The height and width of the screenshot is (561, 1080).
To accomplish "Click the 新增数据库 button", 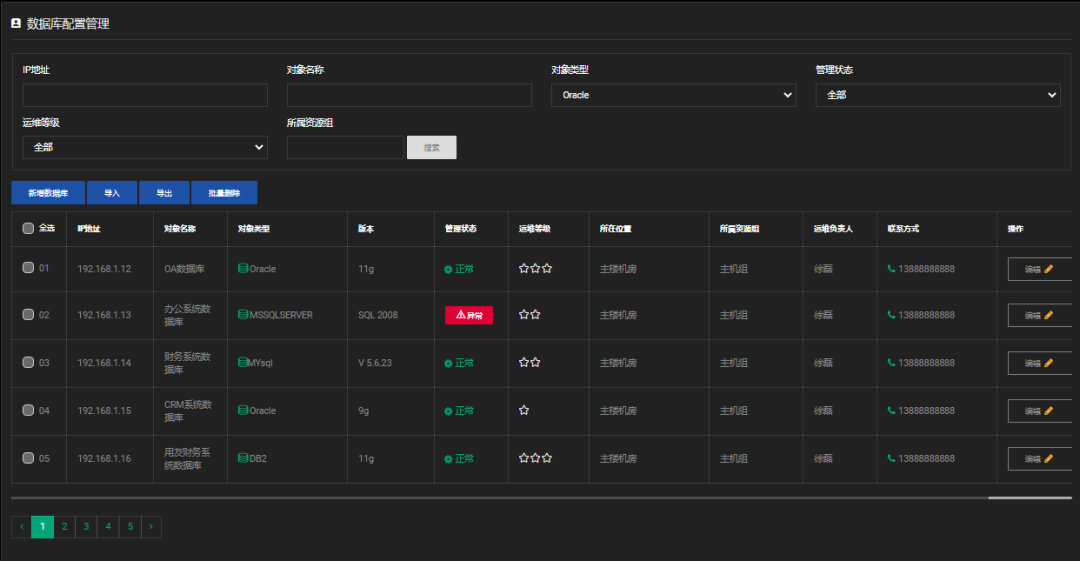I will [48, 193].
